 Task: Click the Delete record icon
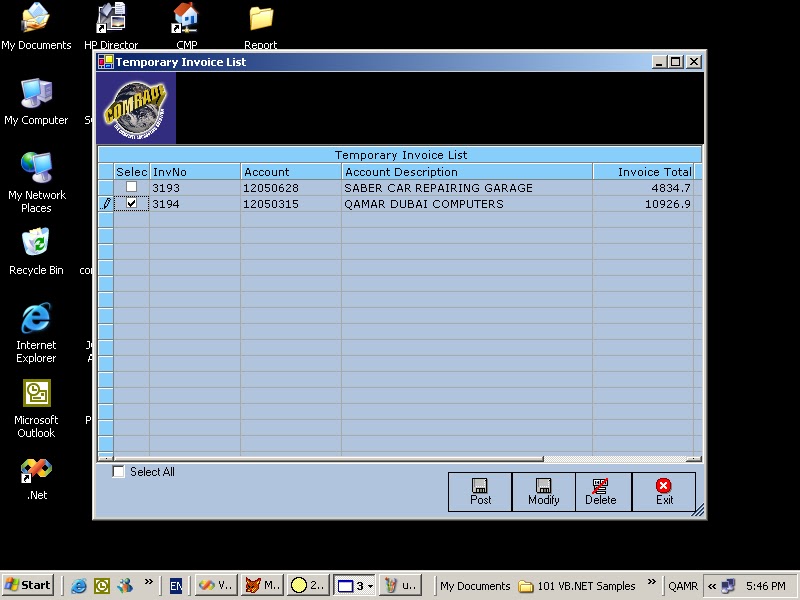(602, 485)
